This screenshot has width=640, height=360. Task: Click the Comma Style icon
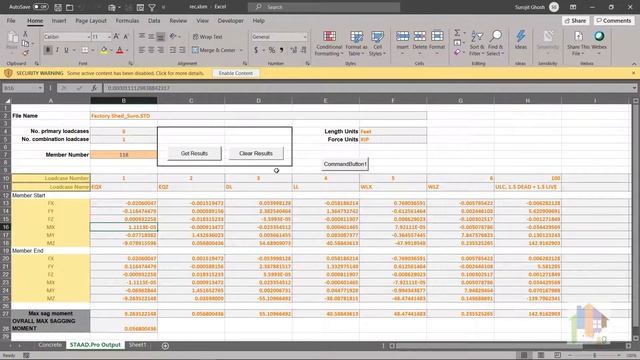tap(281, 50)
